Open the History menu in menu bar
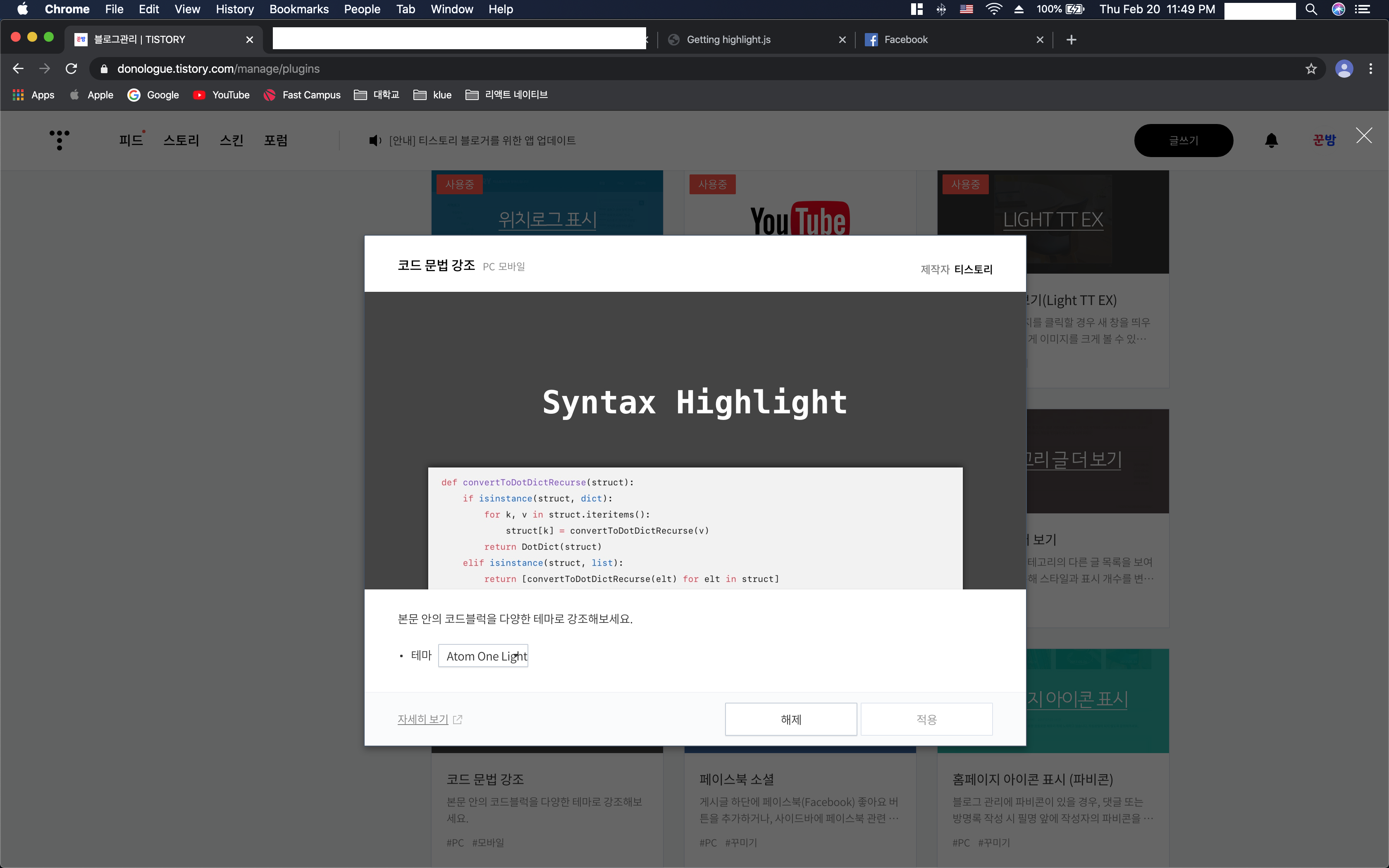 [234, 9]
